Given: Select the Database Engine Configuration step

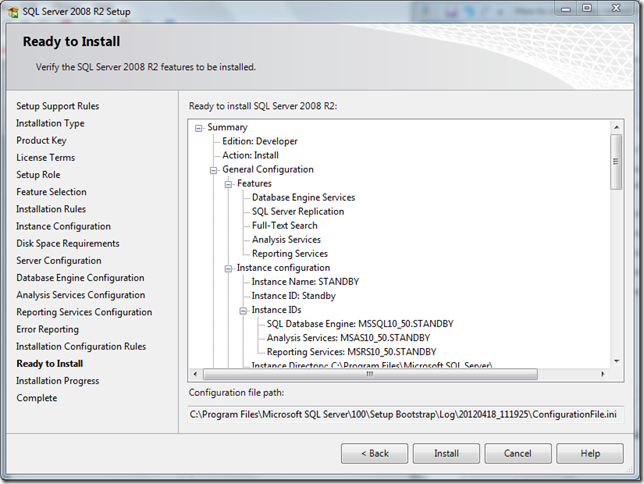Looking at the screenshot, I should click(x=80, y=278).
